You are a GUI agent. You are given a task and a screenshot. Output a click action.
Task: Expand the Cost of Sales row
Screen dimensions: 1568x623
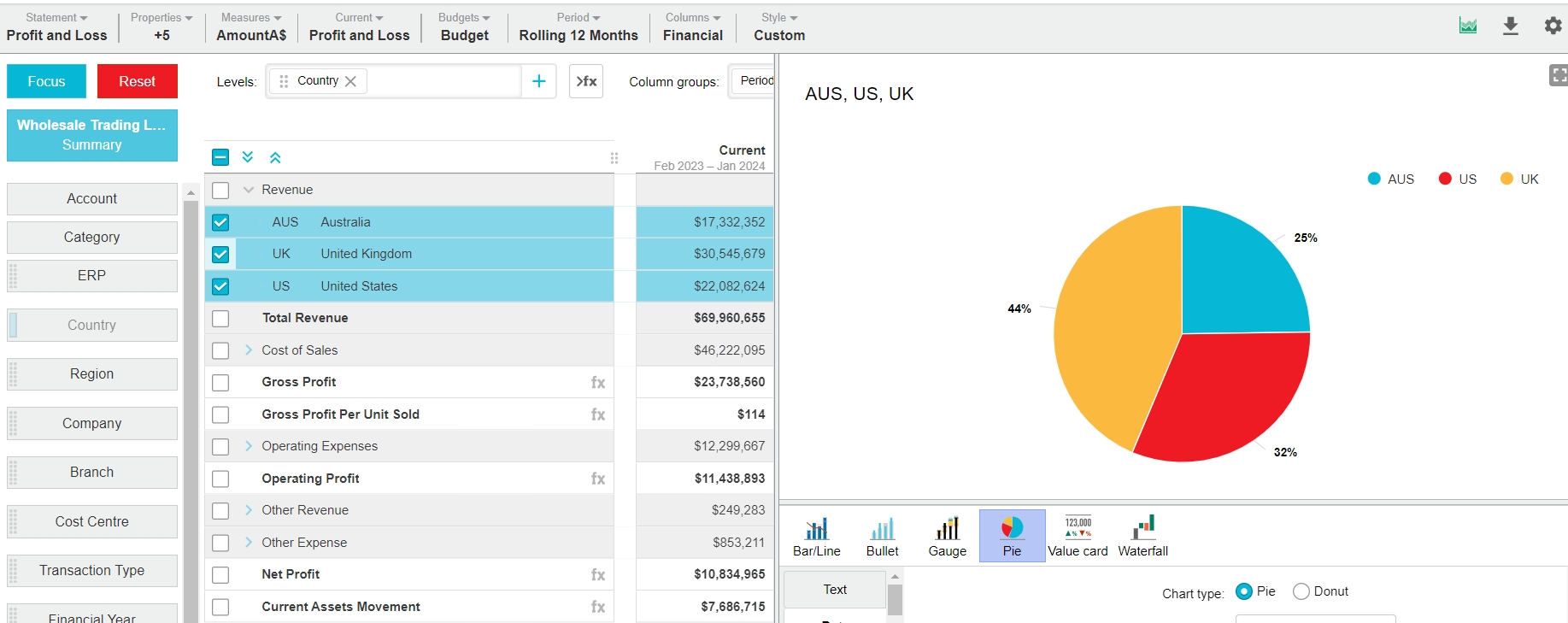pos(249,350)
